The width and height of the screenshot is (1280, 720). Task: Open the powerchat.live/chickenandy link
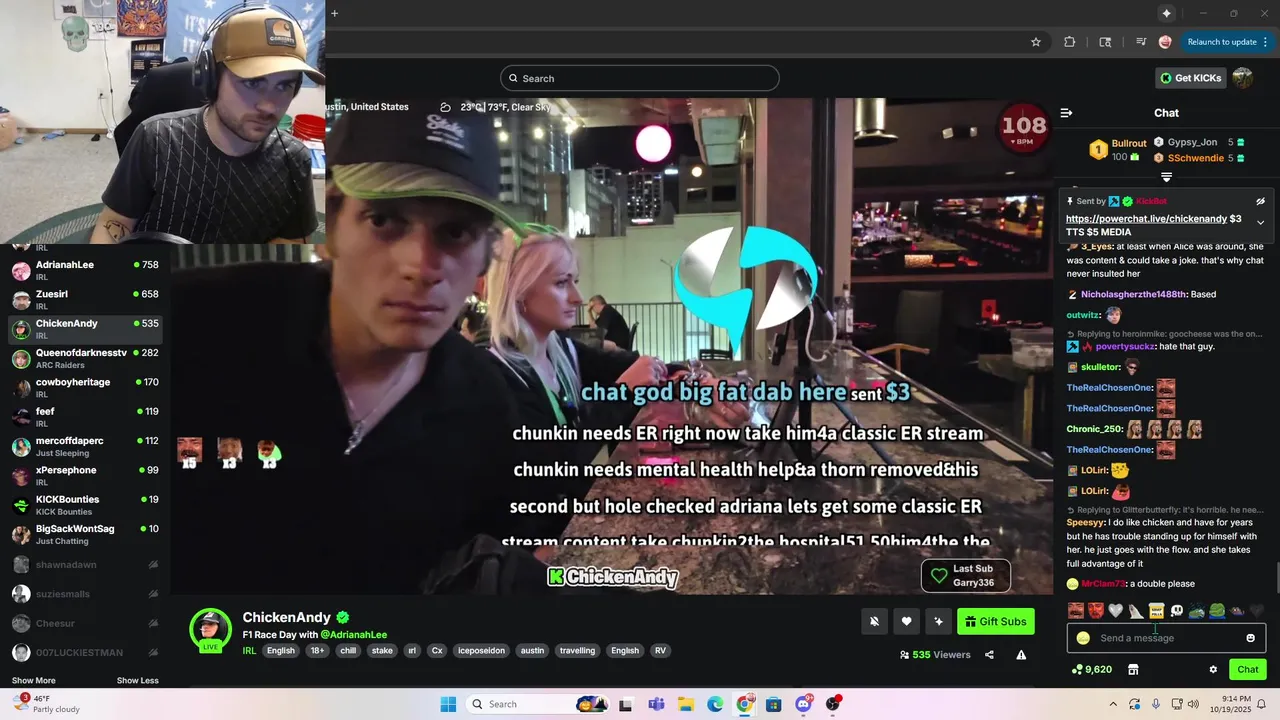coord(1146,218)
